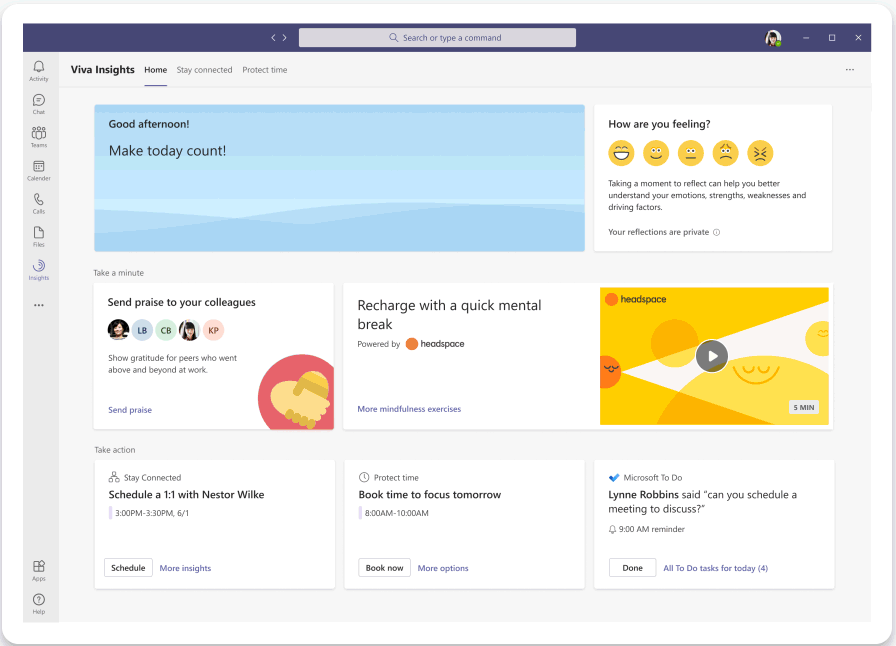Open the Activity feed
Viewport: 896px width, 646px height.
point(38,70)
